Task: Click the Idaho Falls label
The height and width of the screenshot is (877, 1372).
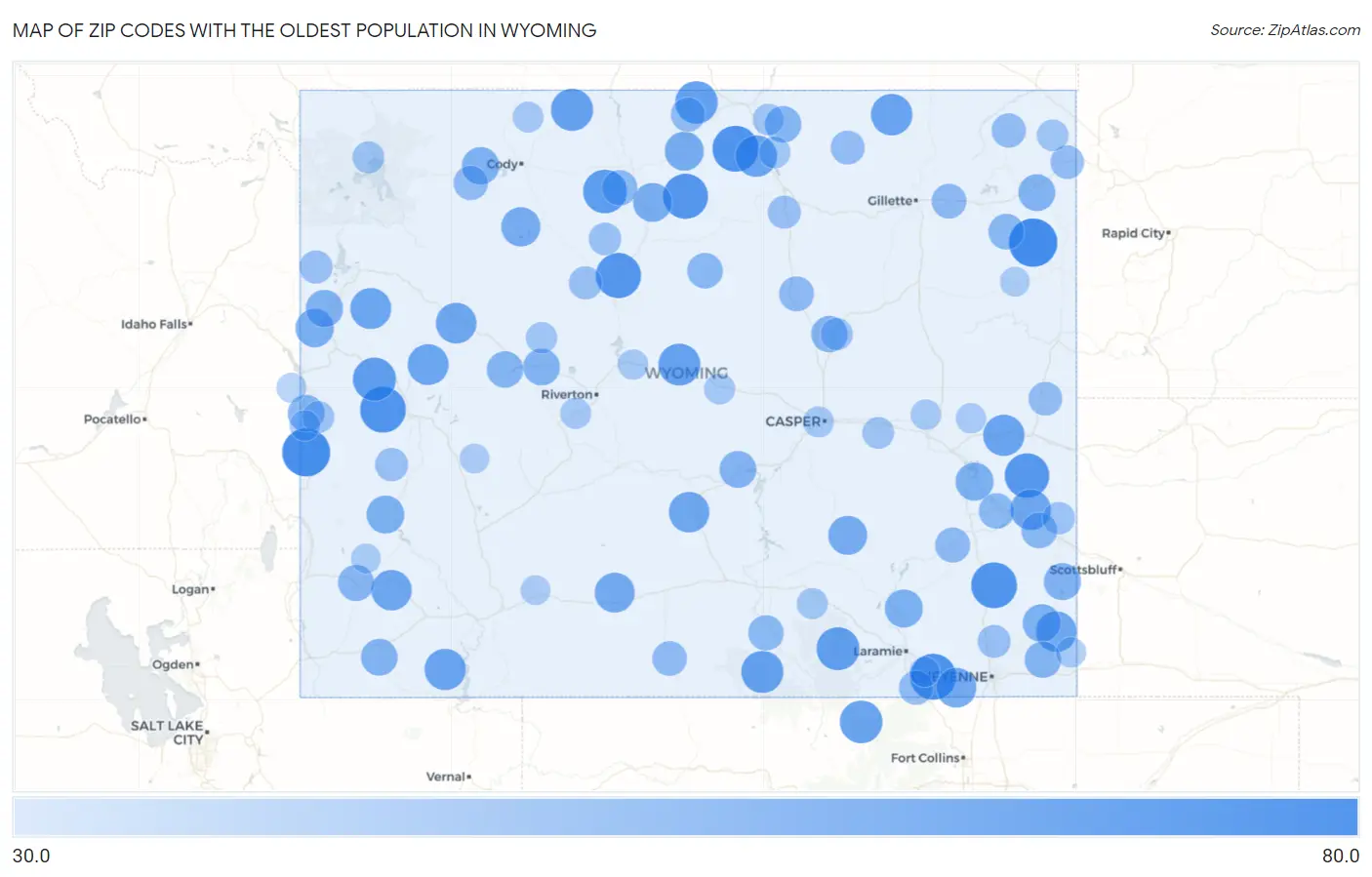Action: tap(156, 324)
